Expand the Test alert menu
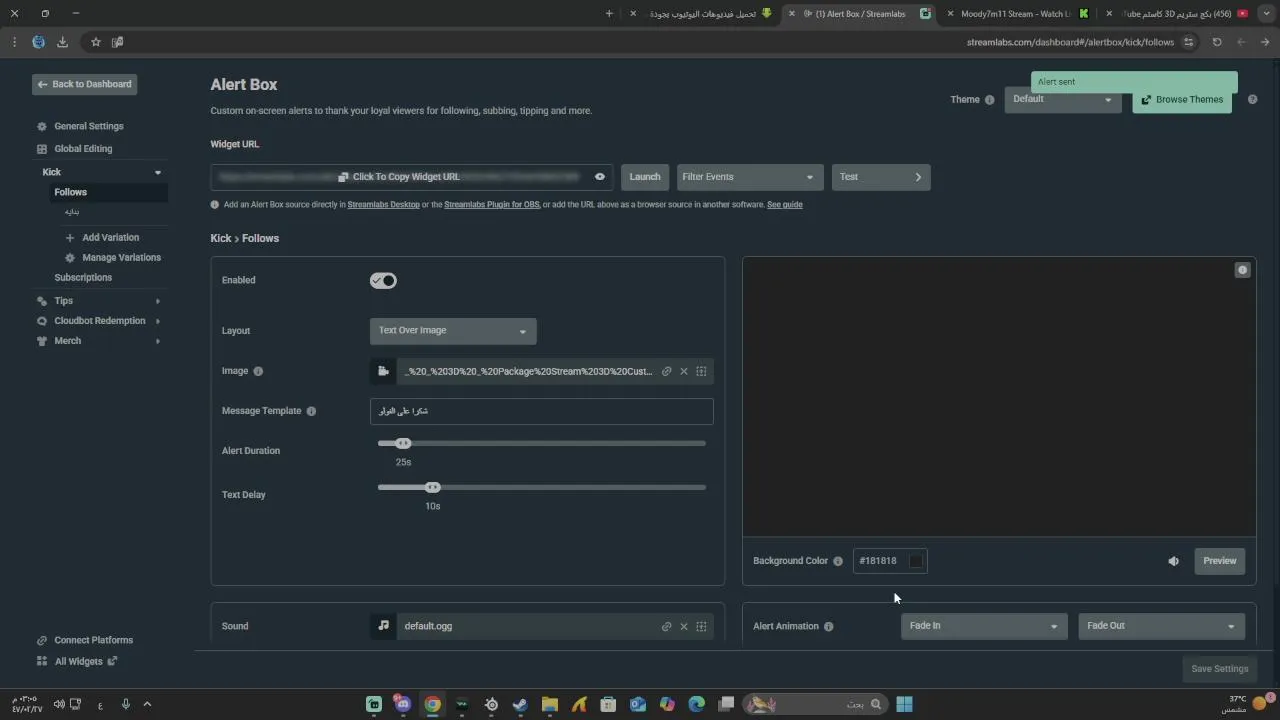Screen dimensions: 1280x720 point(881,177)
